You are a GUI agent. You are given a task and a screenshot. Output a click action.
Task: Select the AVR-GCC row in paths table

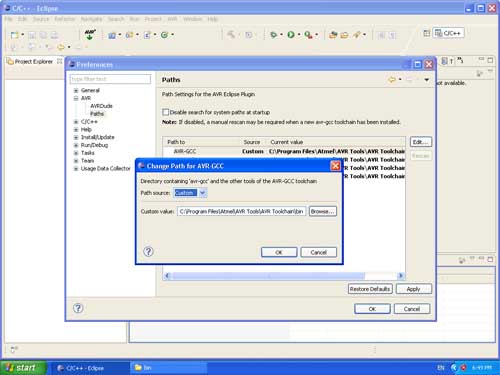(x=284, y=151)
